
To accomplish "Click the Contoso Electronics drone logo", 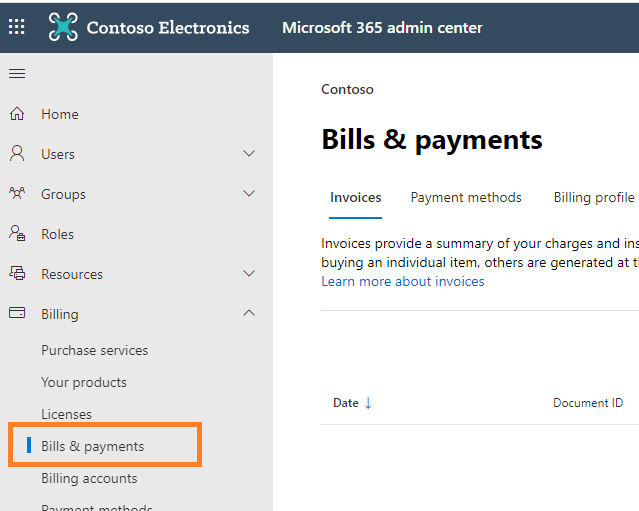I will [x=63, y=27].
